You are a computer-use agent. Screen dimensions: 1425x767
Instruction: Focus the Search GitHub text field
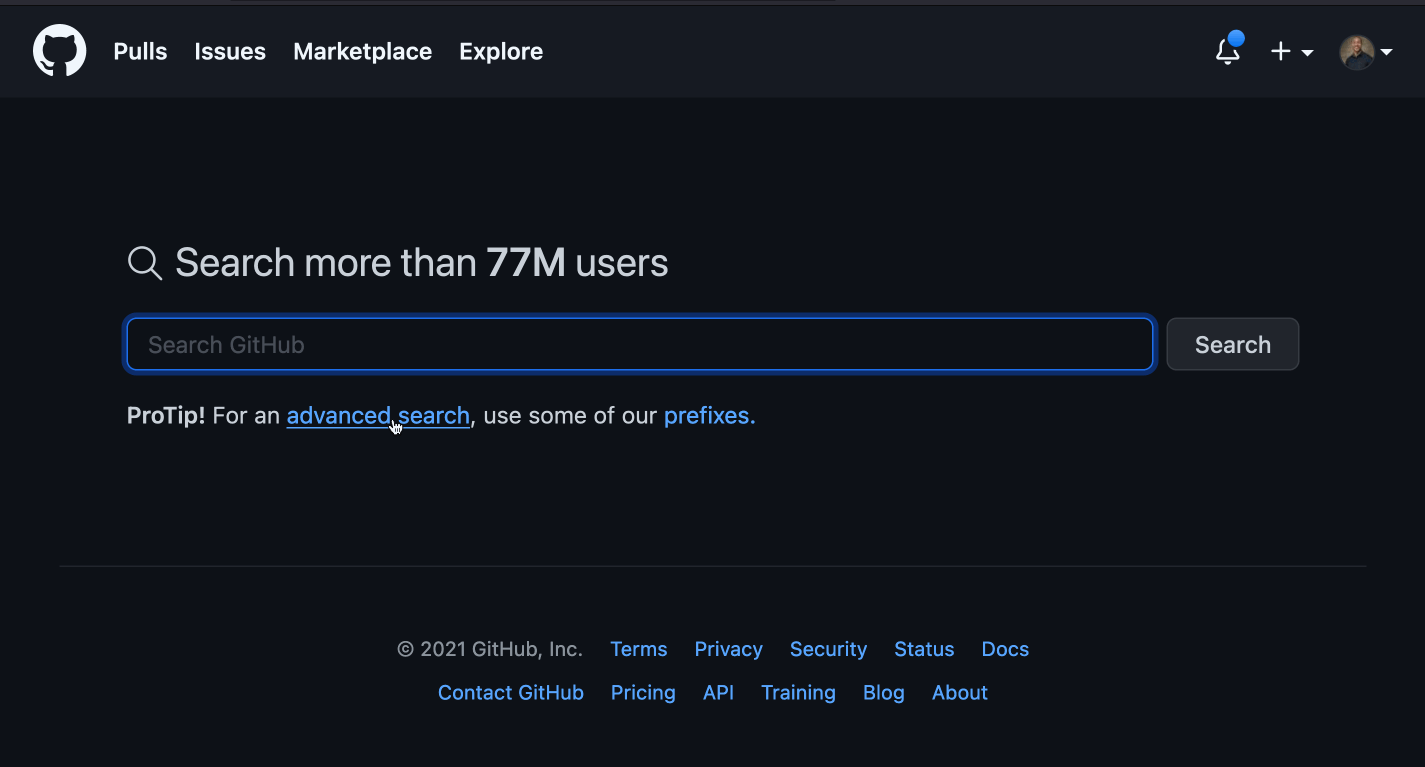[640, 345]
